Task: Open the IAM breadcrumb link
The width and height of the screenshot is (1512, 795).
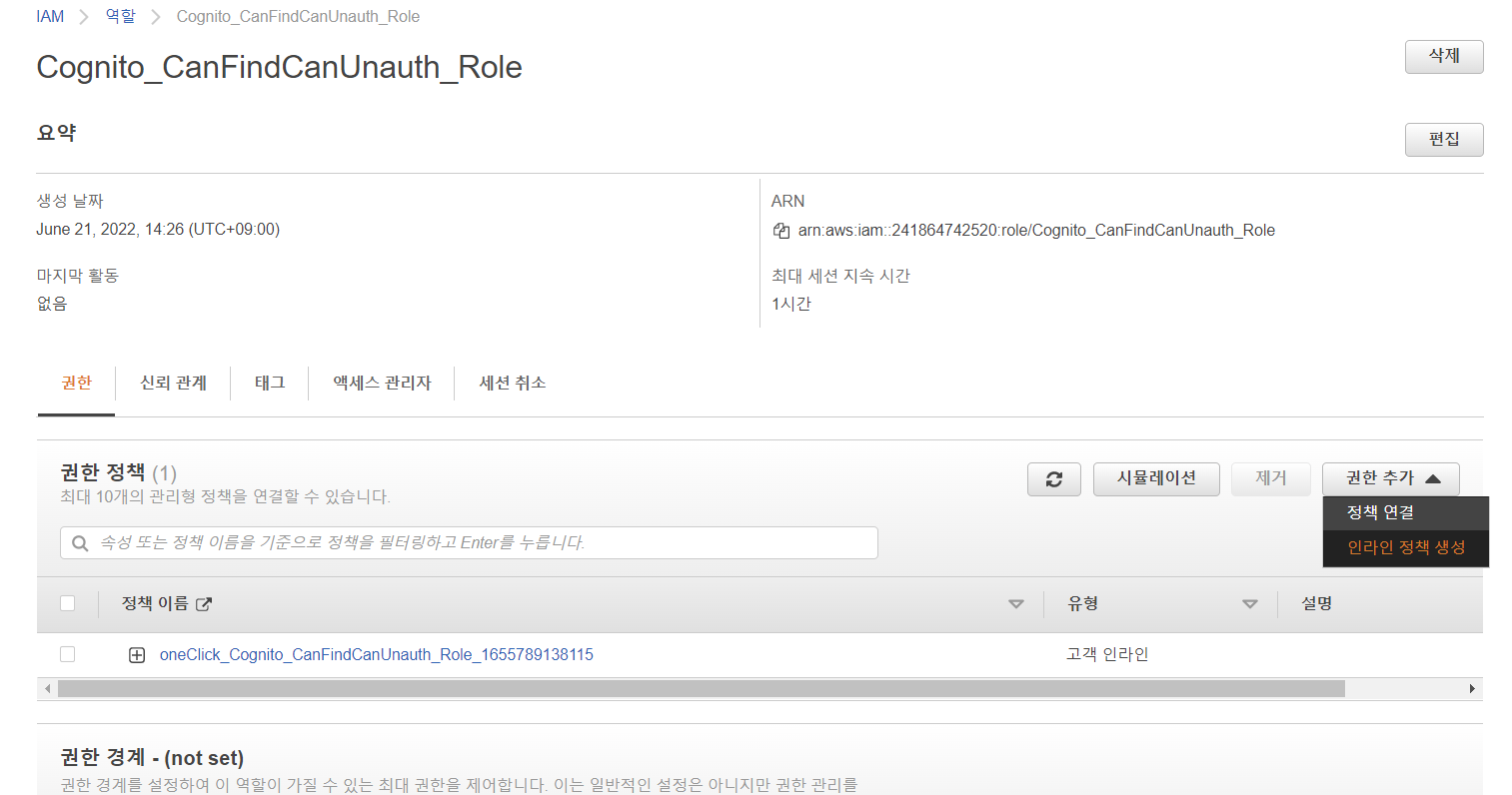Action: [50, 17]
